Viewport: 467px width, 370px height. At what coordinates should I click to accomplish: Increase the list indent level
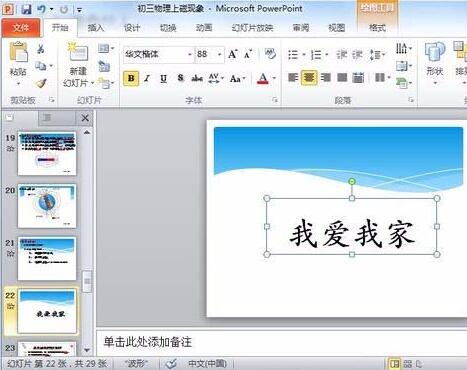(357, 54)
